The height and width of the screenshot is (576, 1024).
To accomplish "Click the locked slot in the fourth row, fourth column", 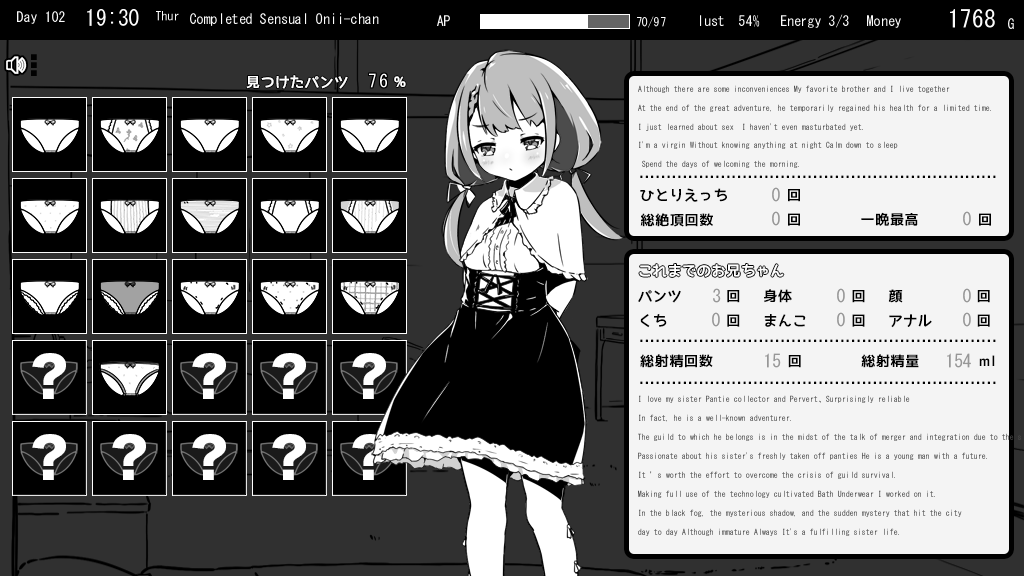I will click(289, 377).
